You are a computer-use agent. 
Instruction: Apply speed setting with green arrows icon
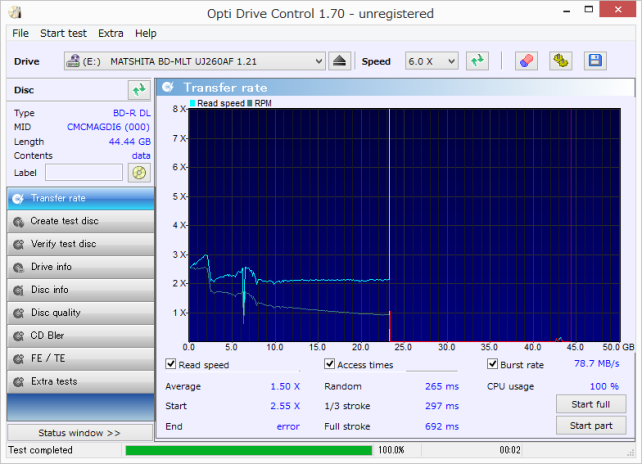point(477,61)
